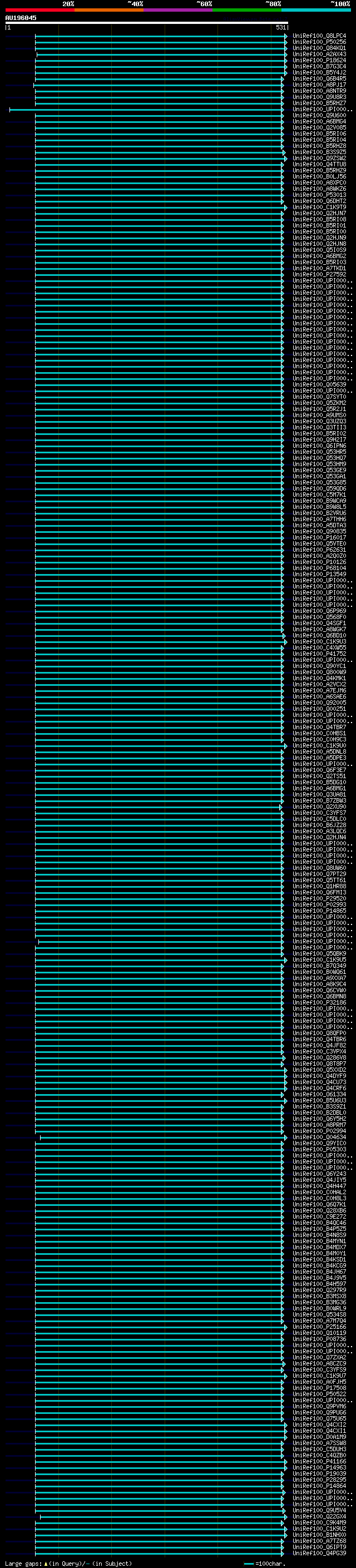Open hit UniRef100_Q84KQ1
356x1568 pixels.
(319, 48)
